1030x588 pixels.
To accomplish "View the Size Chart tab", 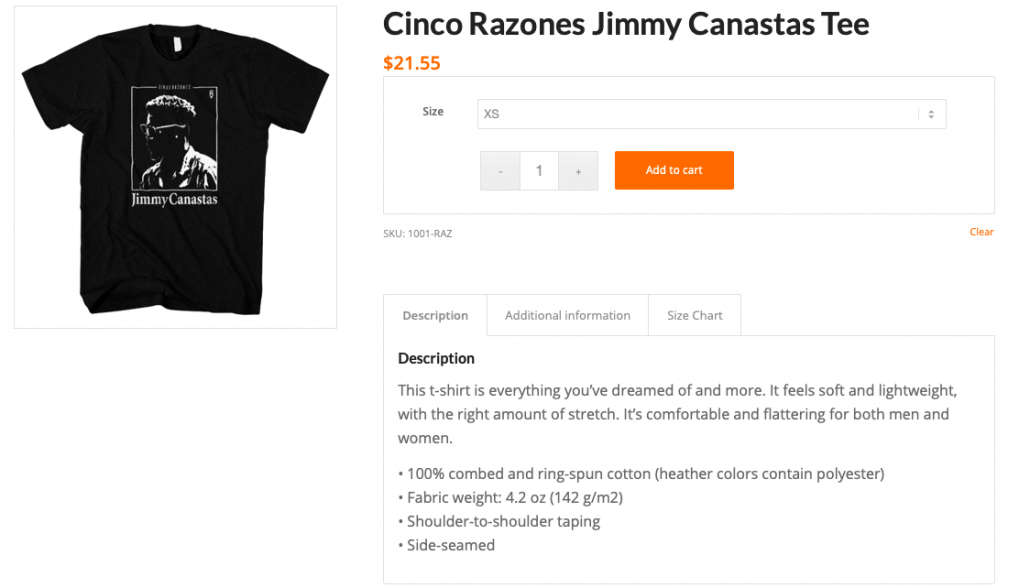I will pyautogui.click(x=694, y=315).
